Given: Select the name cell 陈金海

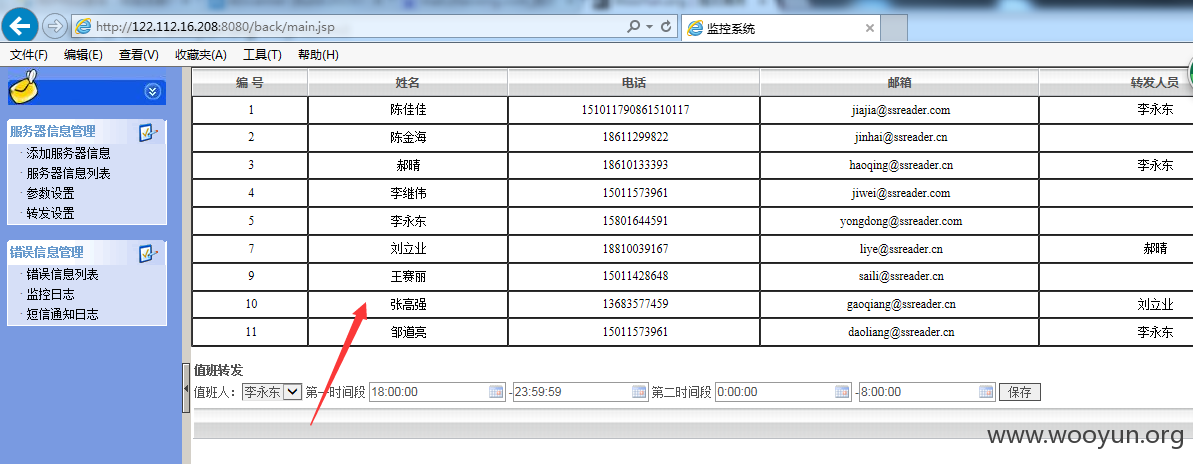Looking at the screenshot, I should (409, 138).
